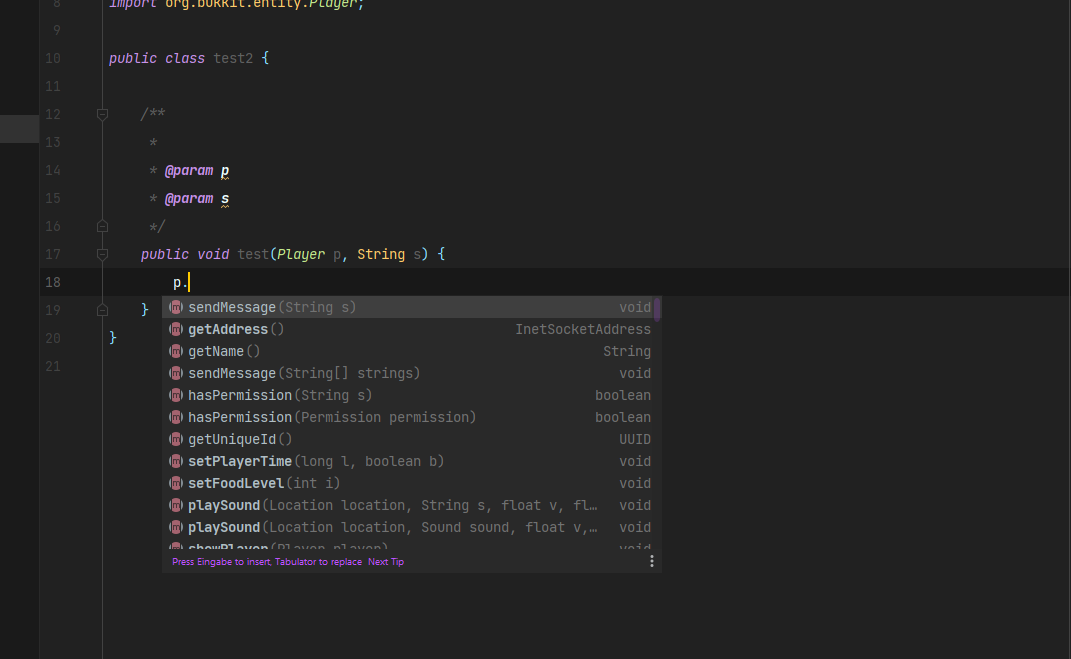The height and width of the screenshot is (659, 1071).
Task: Click method icon next to getName() suggestion
Action: click(176, 351)
